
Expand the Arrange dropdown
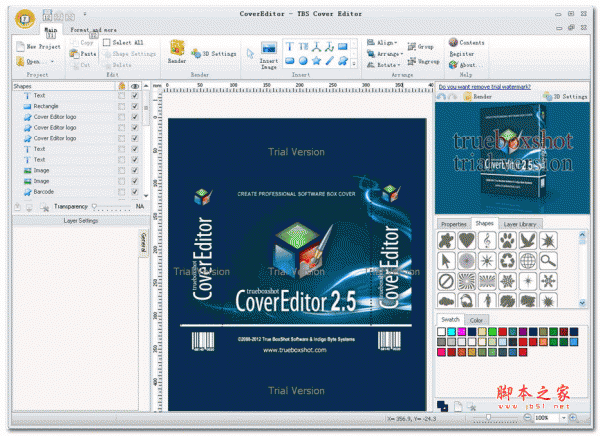click(x=401, y=54)
